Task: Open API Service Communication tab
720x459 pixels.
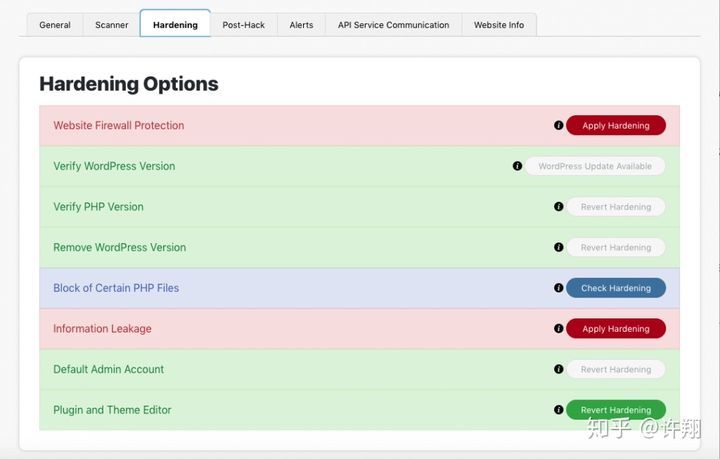Action: click(x=393, y=25)
